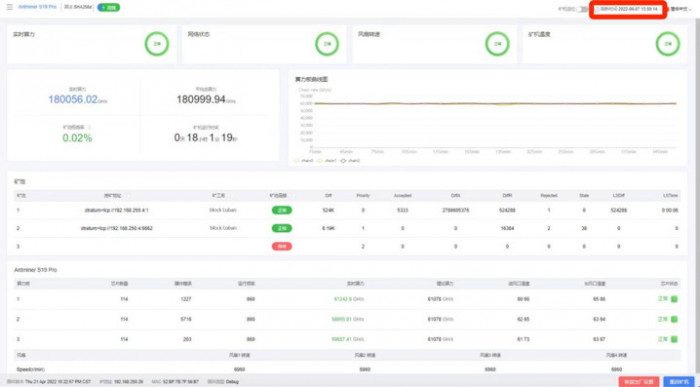Click the realtime hashrate value 180056.02

coord(73,100)
